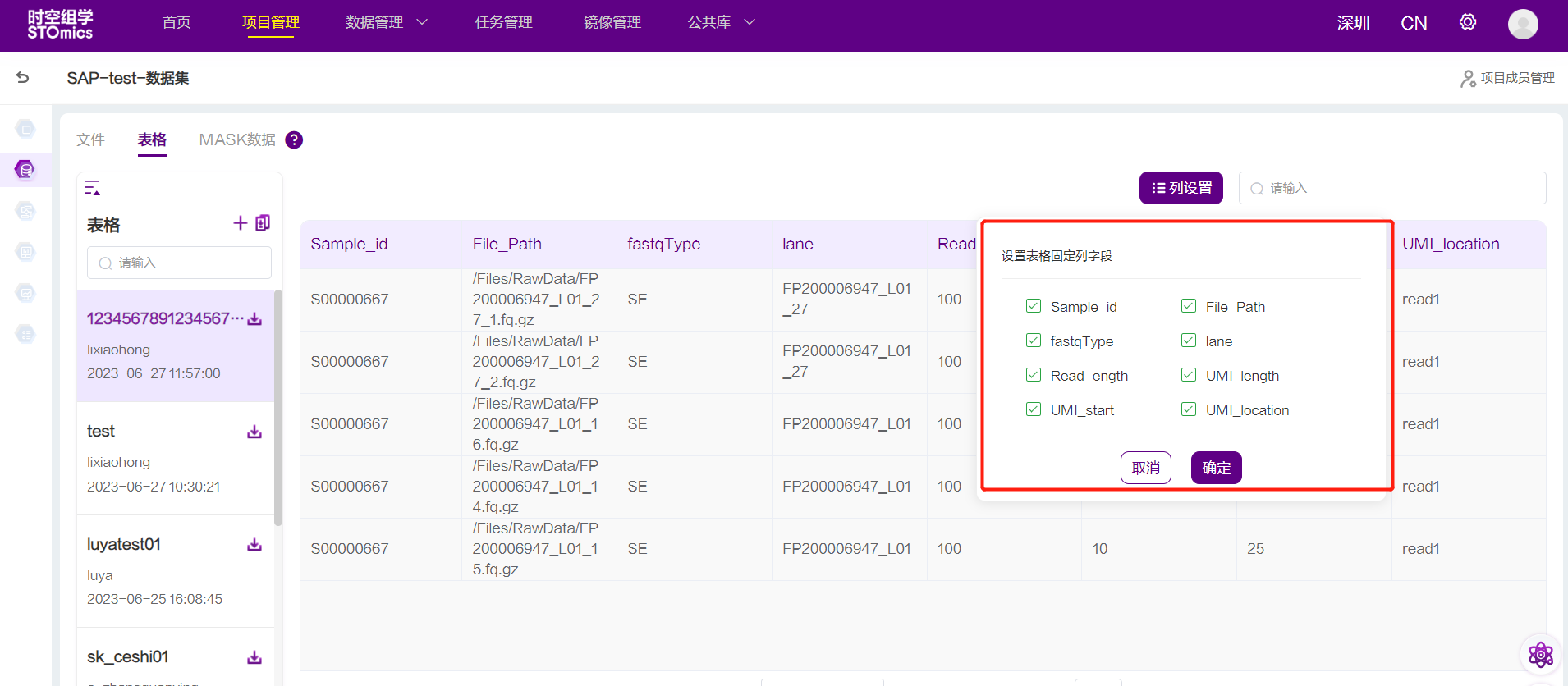Screen dimensions: 1568x686
Task: Uncheck the Sample_id column checkbox
Action: coord(1034,306)
